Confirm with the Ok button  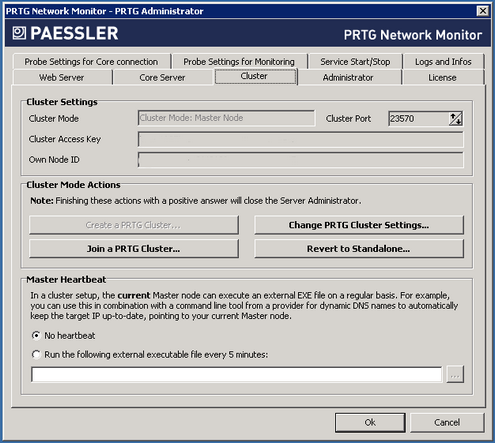coord(370,423)
